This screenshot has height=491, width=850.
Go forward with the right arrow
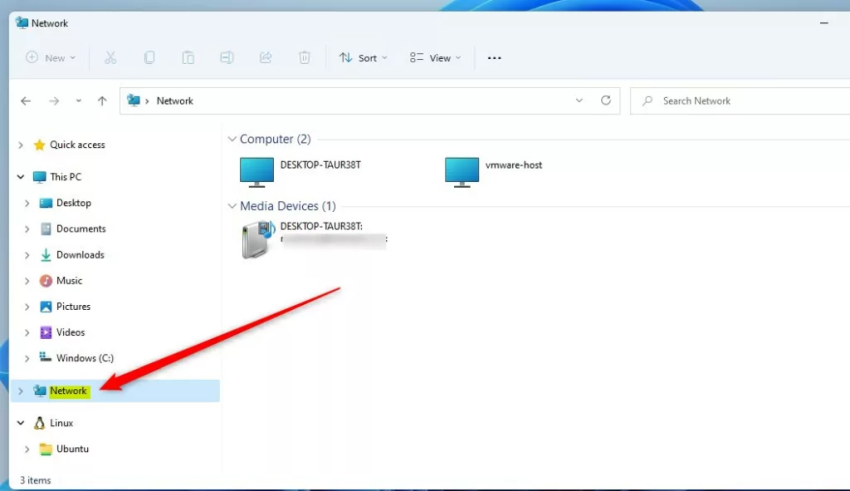click(x=54, y=101)
